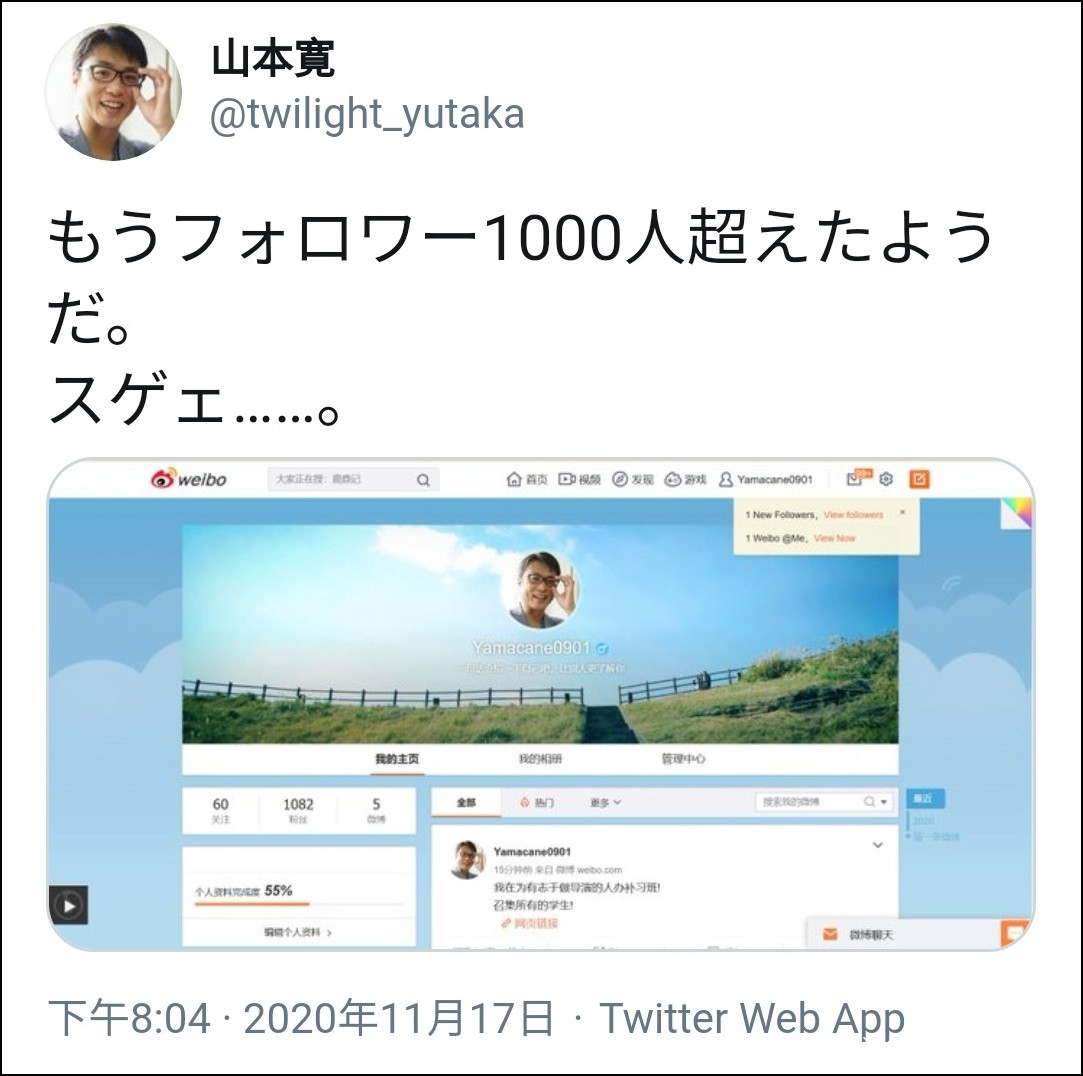The image size is (1083, 1076).
Task: Click the orange compose post icon
Action: click(x=919, y=479)
